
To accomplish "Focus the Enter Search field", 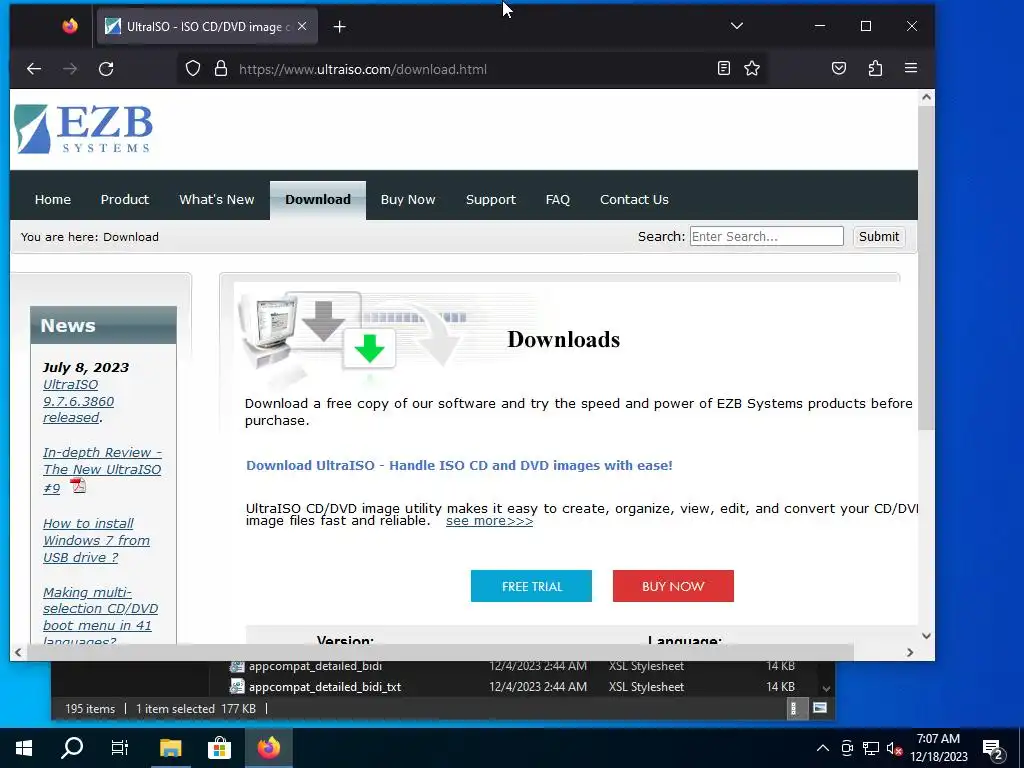I will point(767,236).
